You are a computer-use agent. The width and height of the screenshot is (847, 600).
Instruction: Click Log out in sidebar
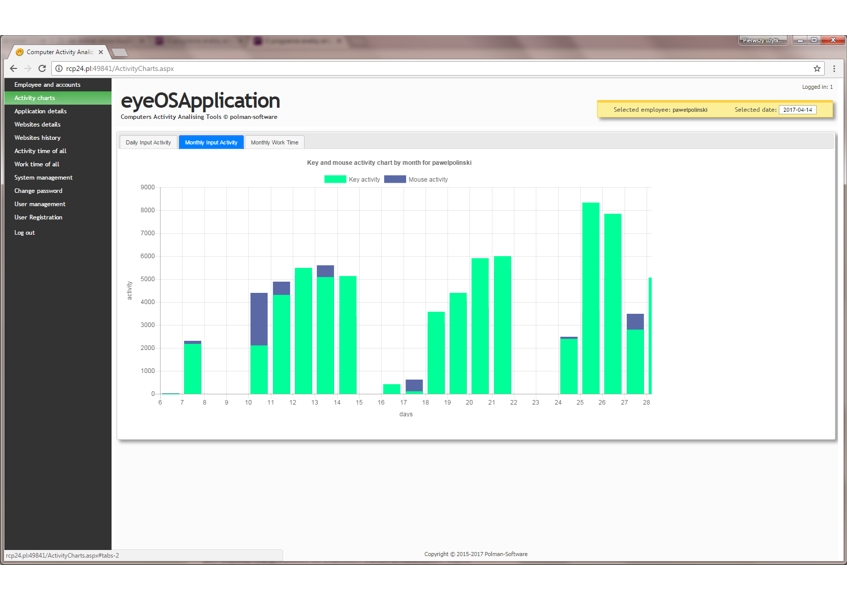[24, 233]
